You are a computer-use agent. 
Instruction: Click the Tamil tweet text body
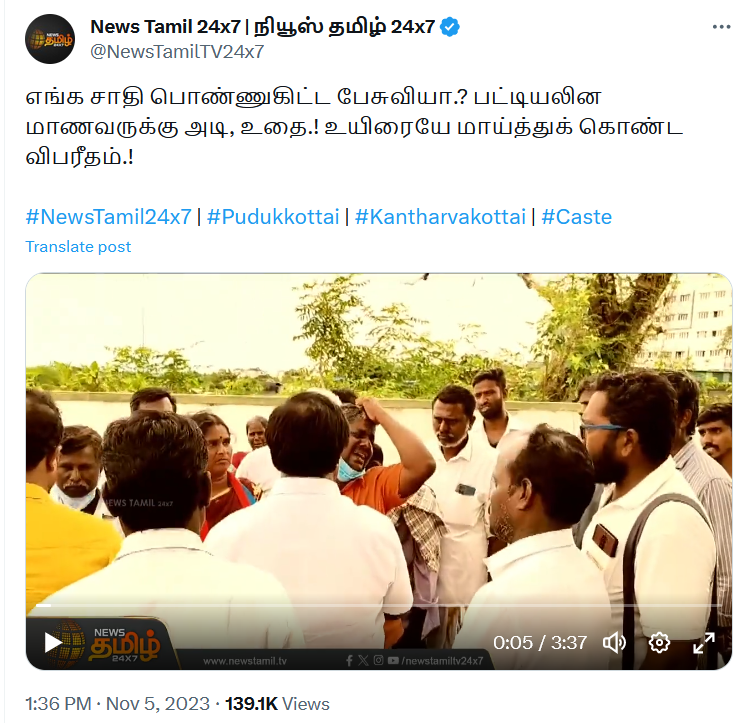[x=354, y=127]
